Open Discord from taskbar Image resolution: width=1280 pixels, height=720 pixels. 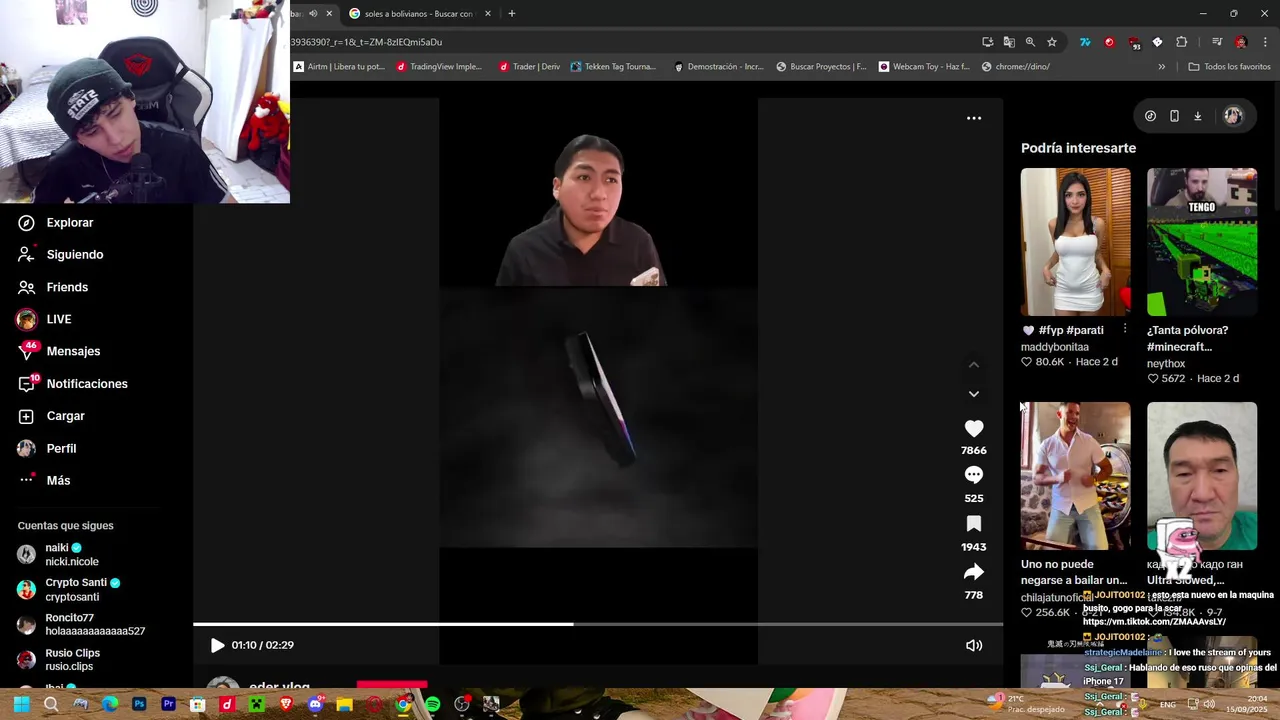point(315,704)
